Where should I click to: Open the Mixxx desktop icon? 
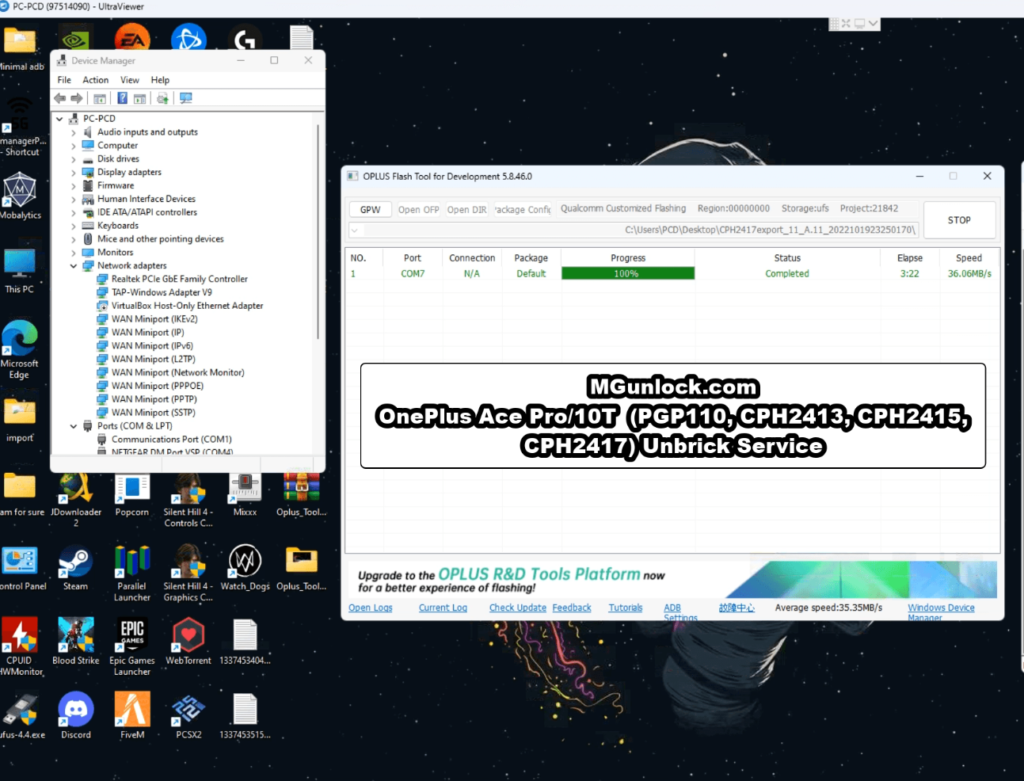[245, 495]
